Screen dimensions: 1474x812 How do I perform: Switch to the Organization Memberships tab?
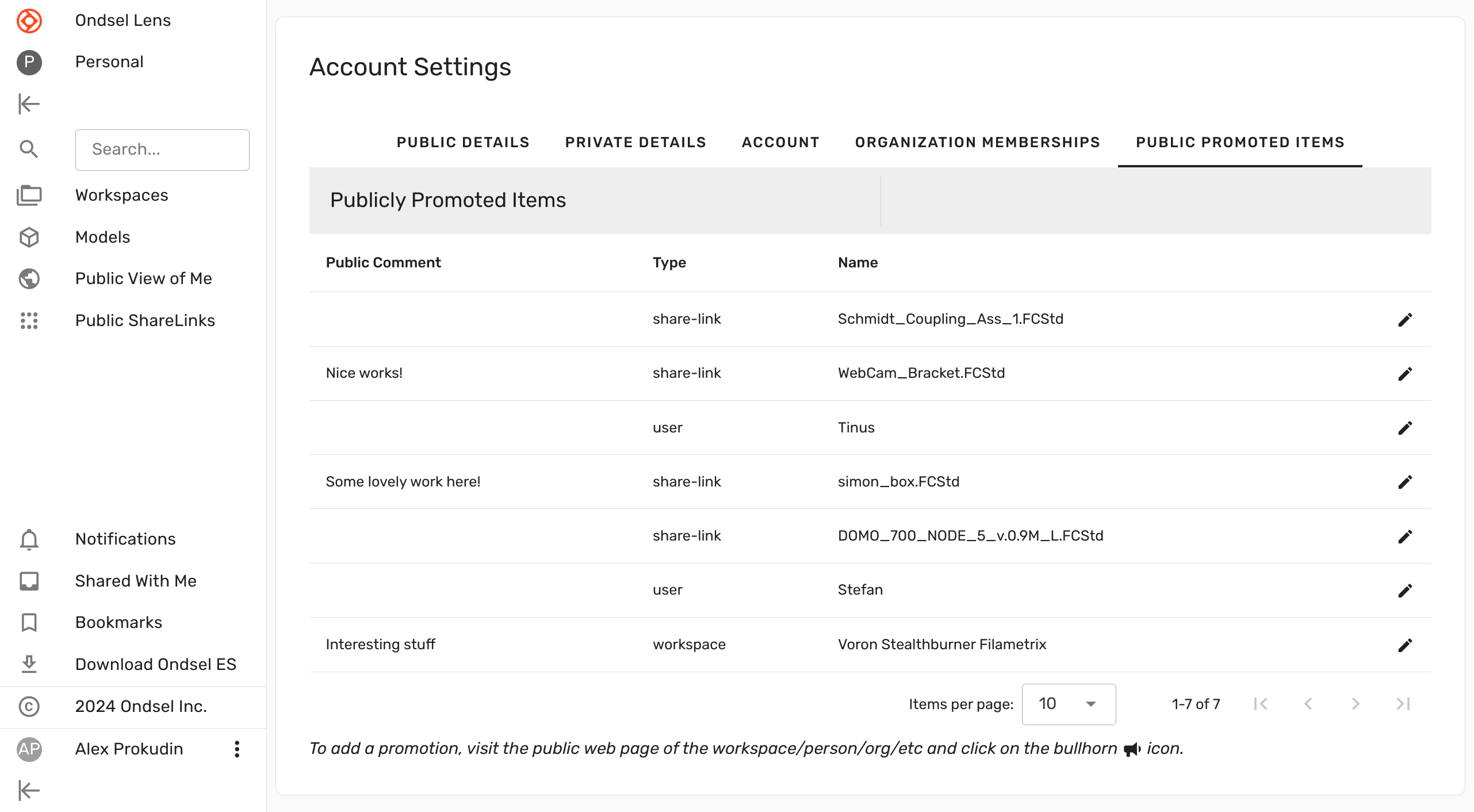pos(977,143)
